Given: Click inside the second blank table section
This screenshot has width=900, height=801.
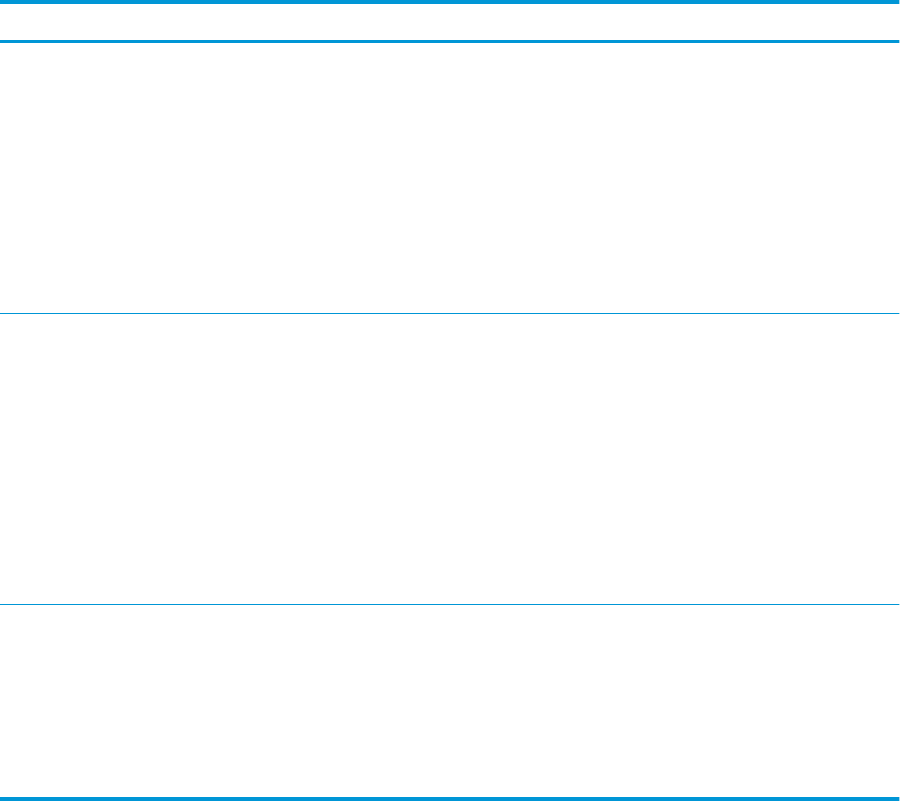Looking at the screenshot, I should click(449, 459).
